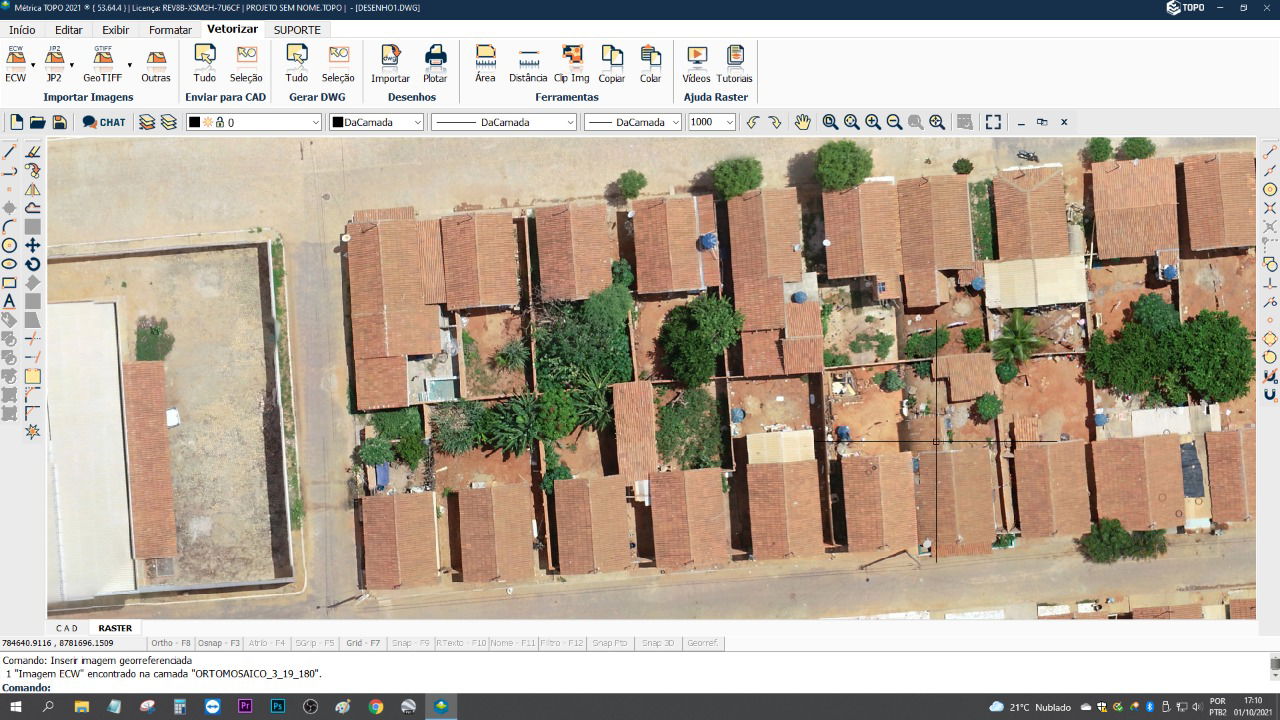Click the Windows Start button
This screenshot has height=720, width=1280.
tap(15, 707)
